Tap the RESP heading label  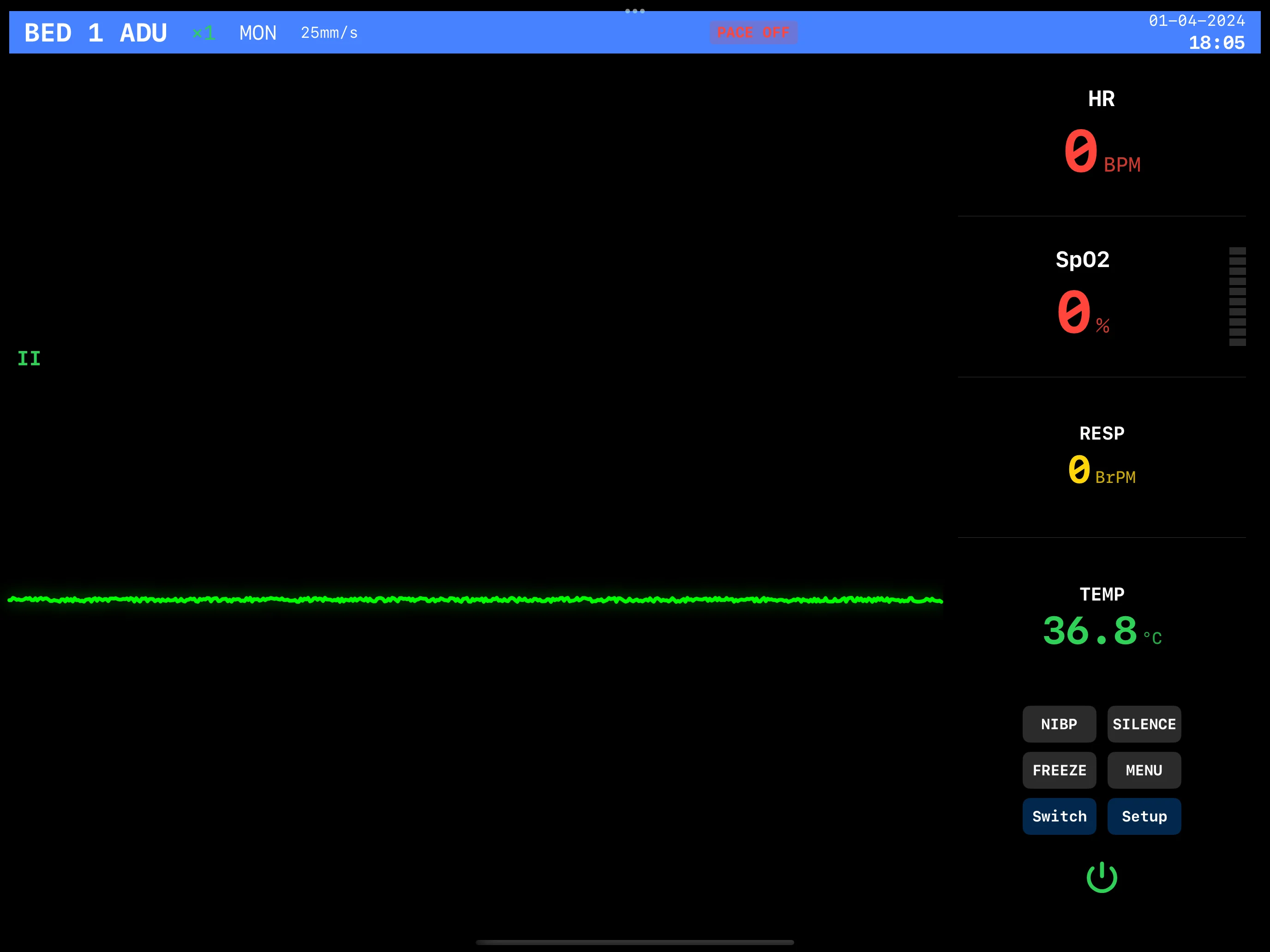pyautogui.click(x=1102, y=433)
